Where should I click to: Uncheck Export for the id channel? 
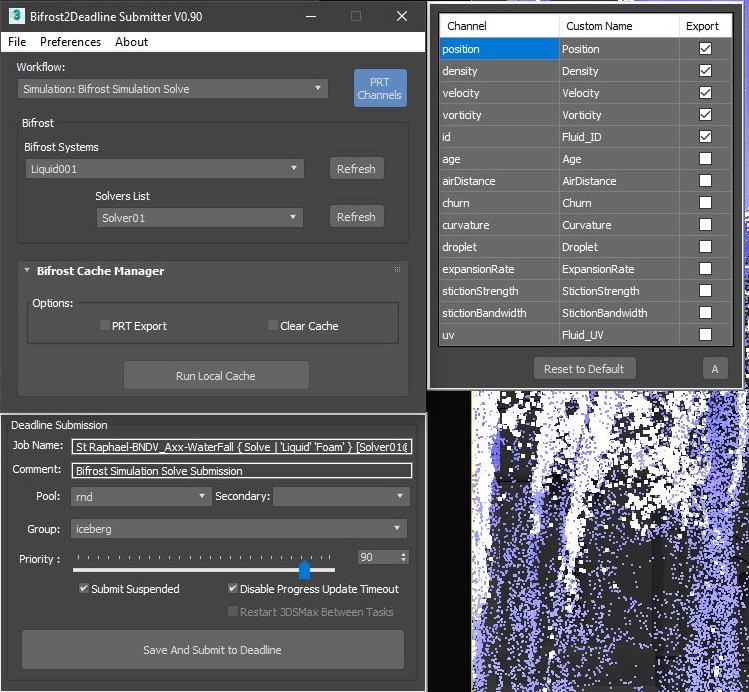click(705, 137)
